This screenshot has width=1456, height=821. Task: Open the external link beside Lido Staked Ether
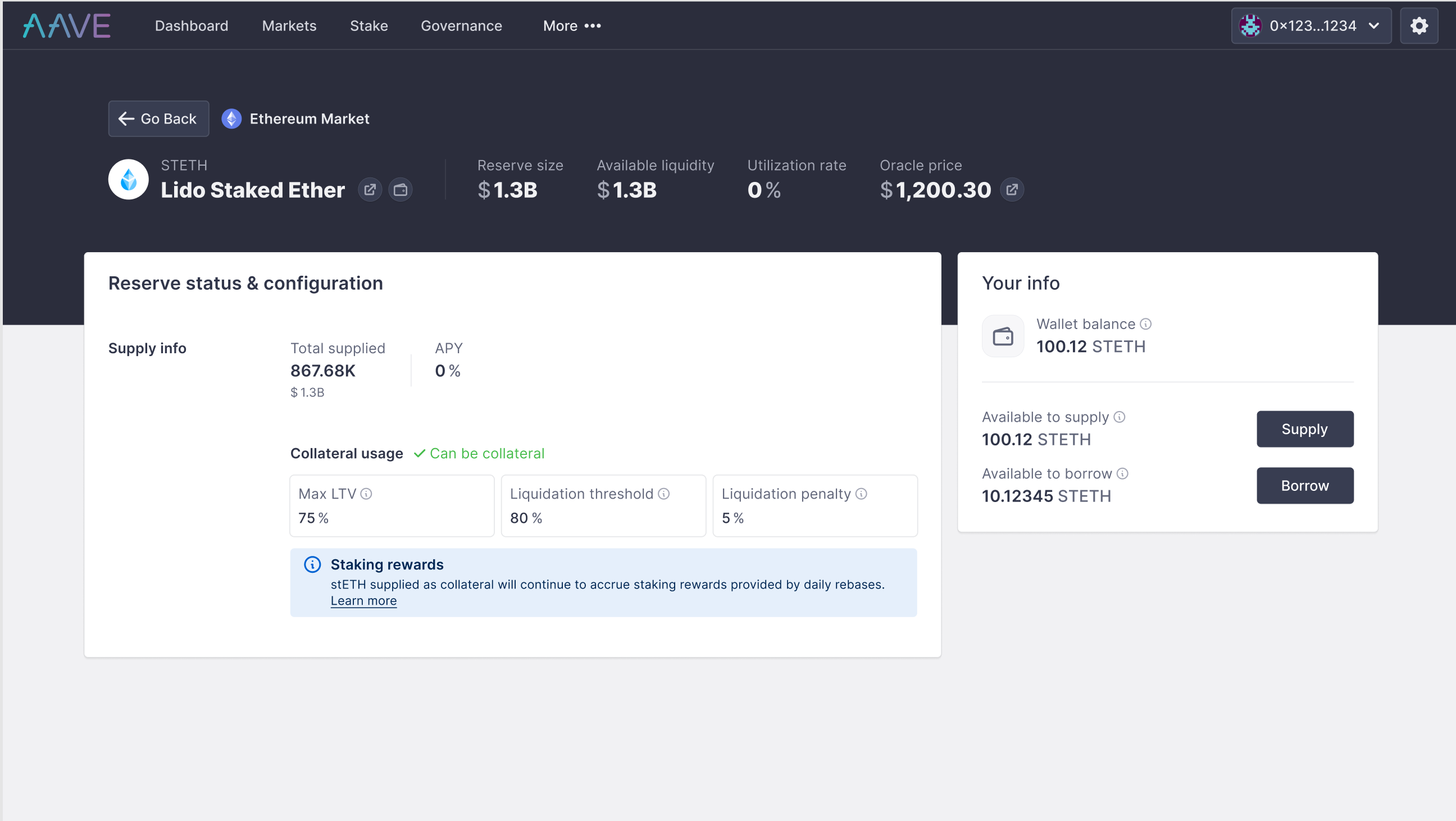coord(370,189)
